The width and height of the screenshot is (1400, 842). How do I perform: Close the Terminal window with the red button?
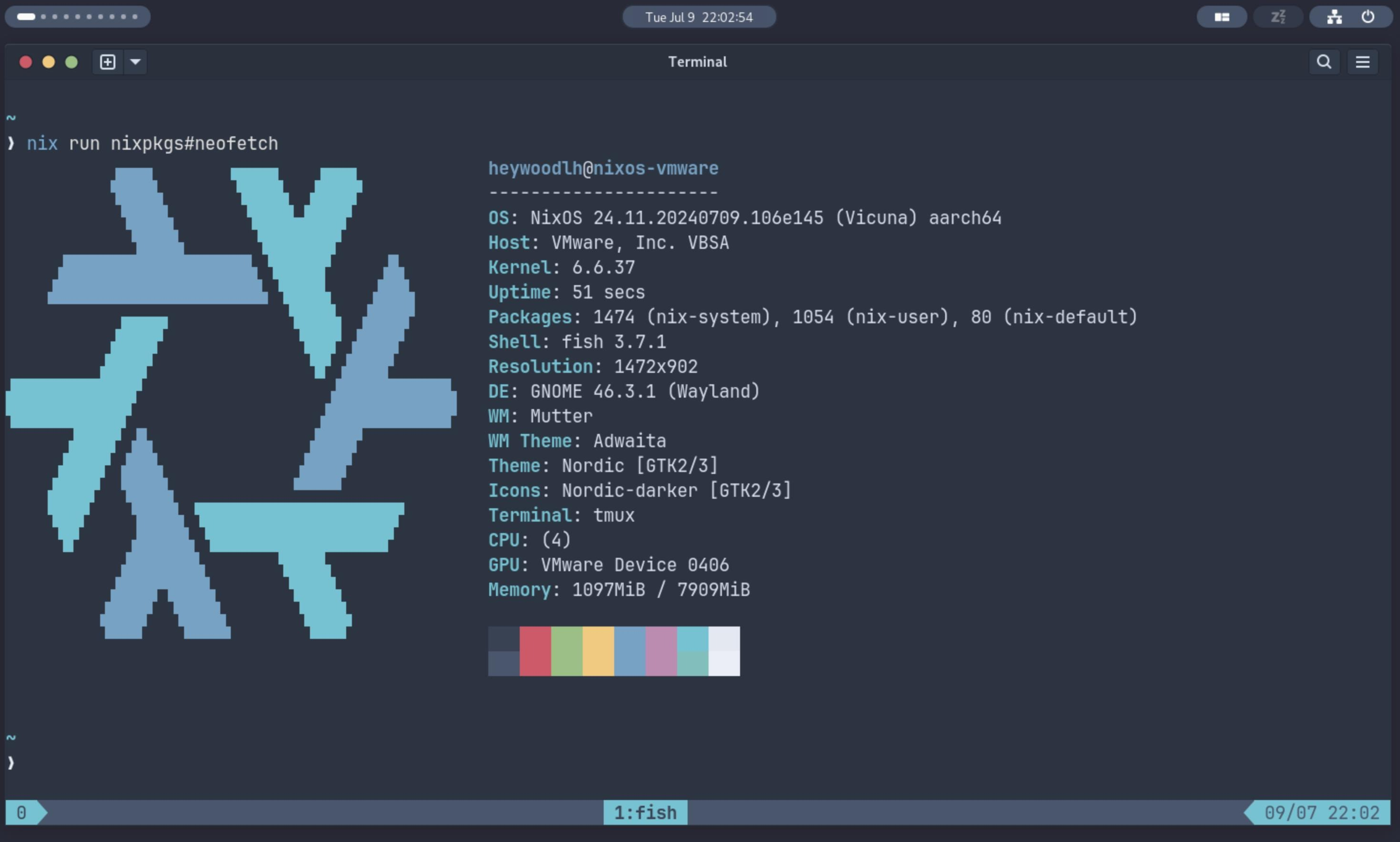coord(26,62)
